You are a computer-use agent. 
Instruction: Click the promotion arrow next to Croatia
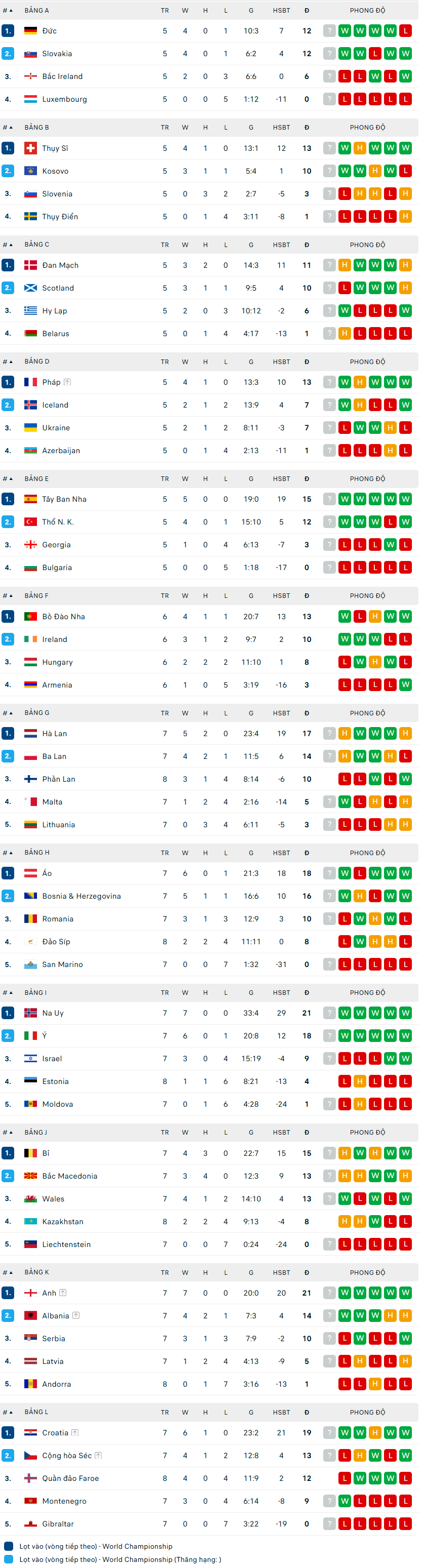click(75, 1433)
